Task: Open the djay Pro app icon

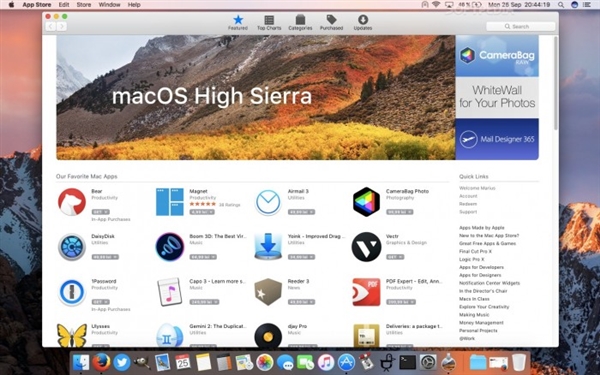Action: pyautogui.click(x=268, y=336)
